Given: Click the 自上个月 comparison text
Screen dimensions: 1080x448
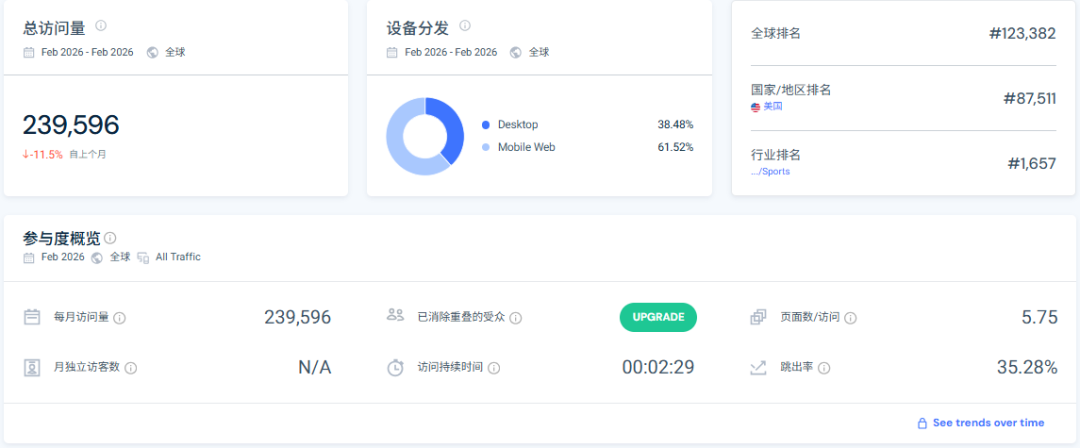Looking at the screenshot, I should point(87,155).
